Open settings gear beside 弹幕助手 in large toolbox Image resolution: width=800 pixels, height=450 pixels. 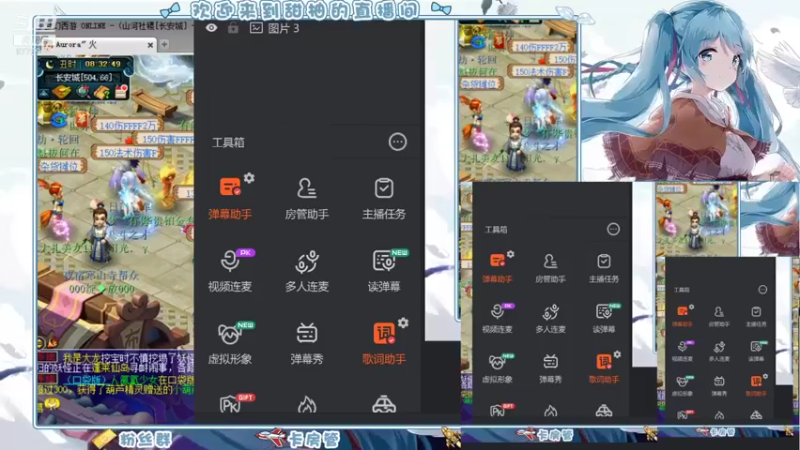(249, 178)
